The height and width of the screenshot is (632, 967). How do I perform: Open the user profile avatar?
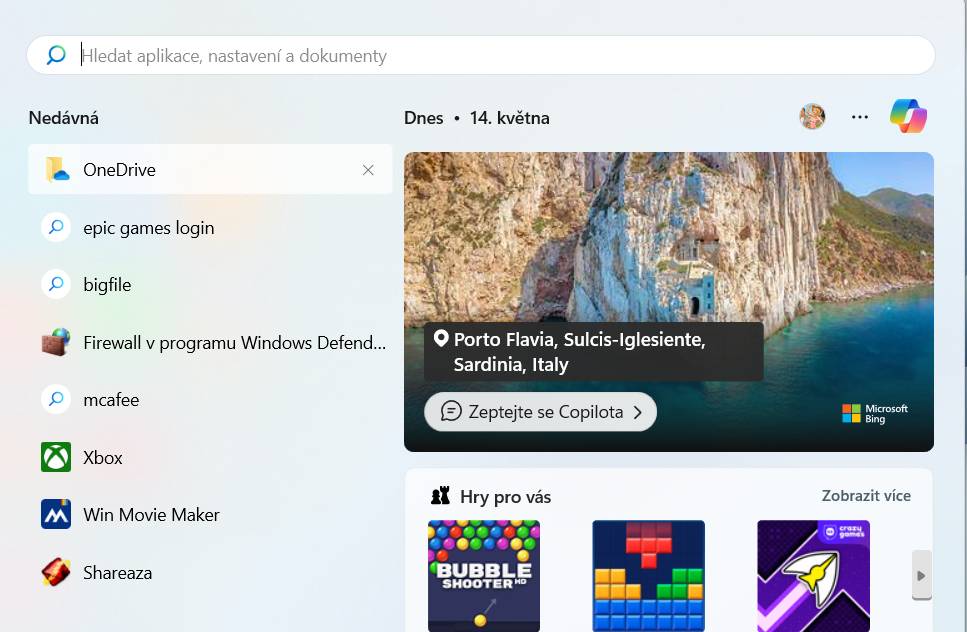tap(812, 117)
